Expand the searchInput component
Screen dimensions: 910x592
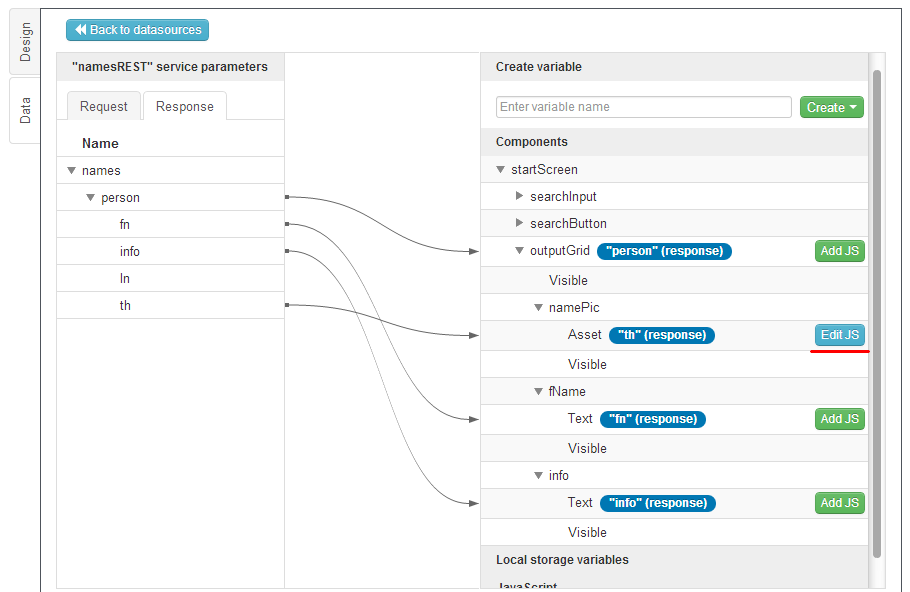click(x=519, y=197)
